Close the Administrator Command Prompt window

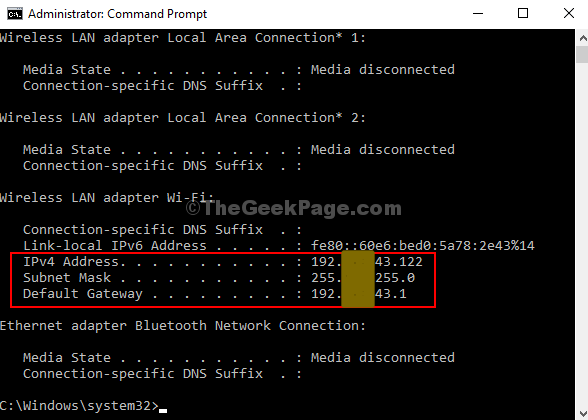click(x=568, y=14)
